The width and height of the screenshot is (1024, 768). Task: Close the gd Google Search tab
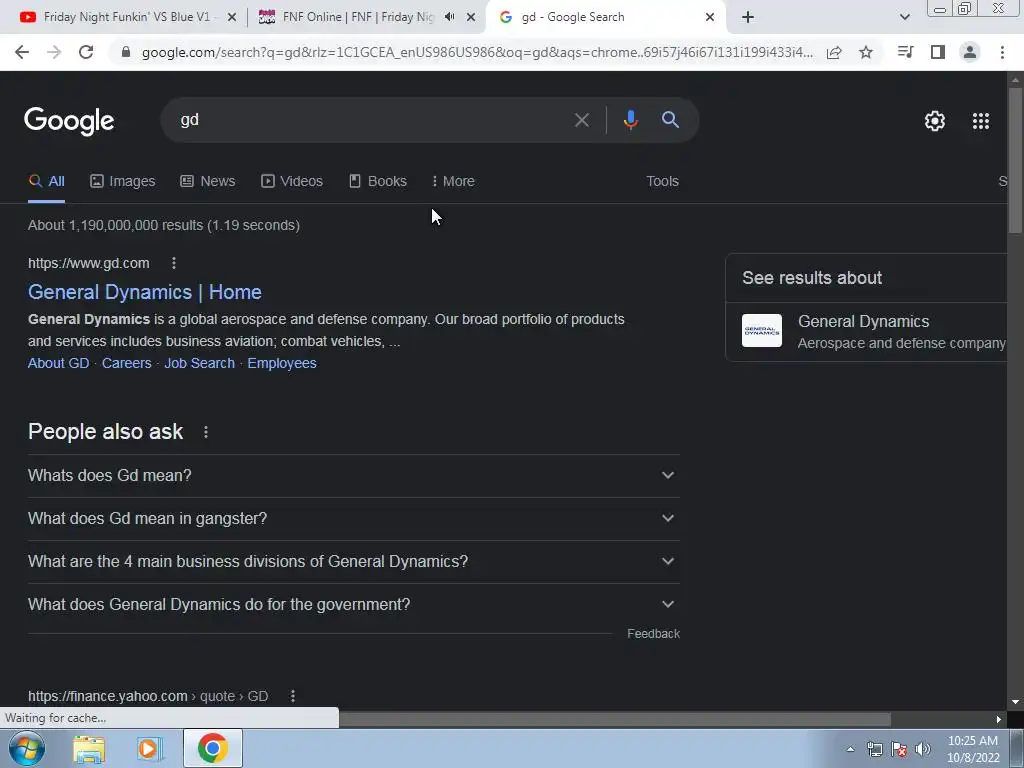pos(710,18)
